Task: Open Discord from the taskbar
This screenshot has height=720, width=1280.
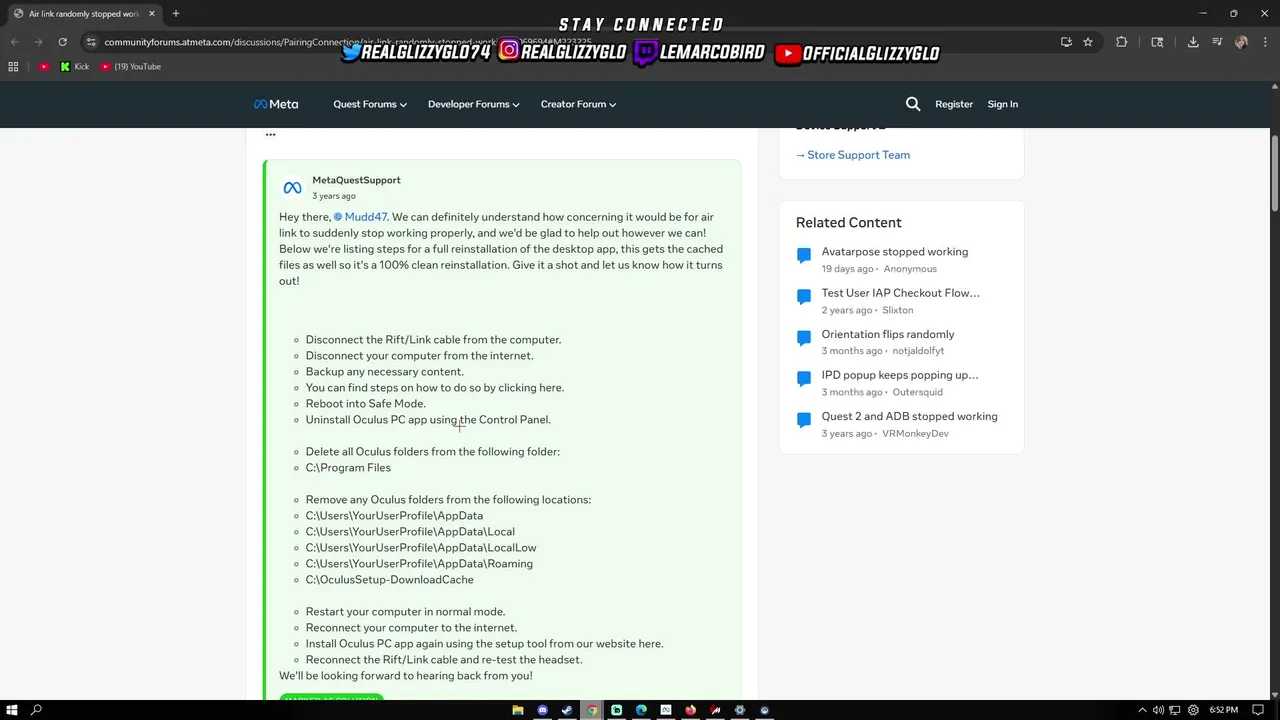Action: [543, 710]
